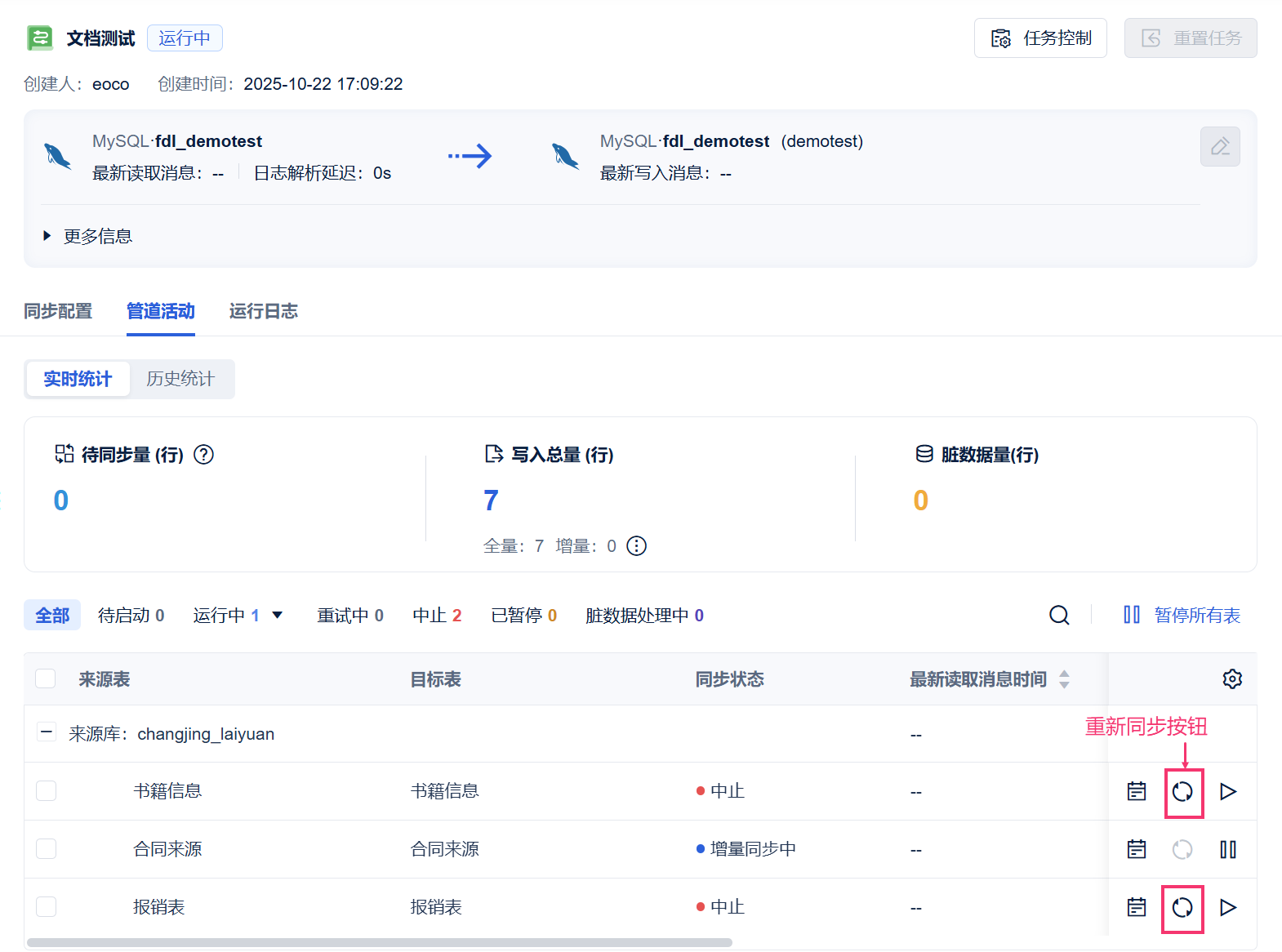Resync the 报销表 table
This screenshot has width=1282, height=952.
pyautogui.click(x=1182, y=907)
